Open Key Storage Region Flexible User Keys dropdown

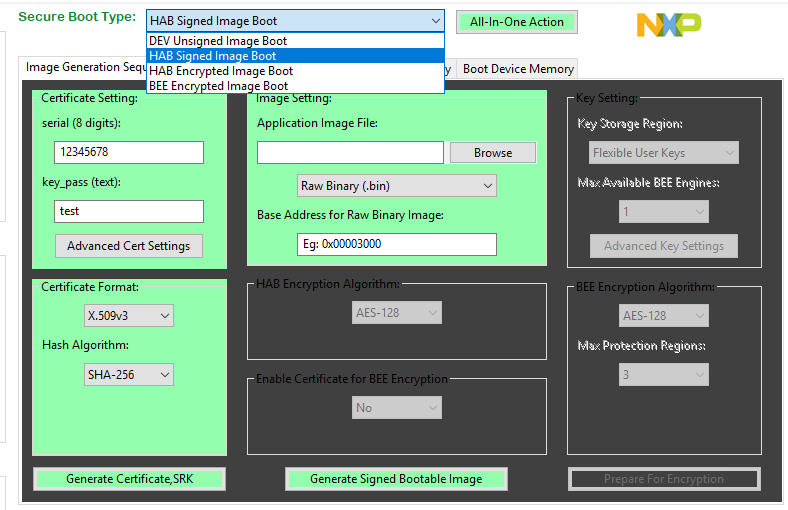pyautogui.click(x=664, y=153)
